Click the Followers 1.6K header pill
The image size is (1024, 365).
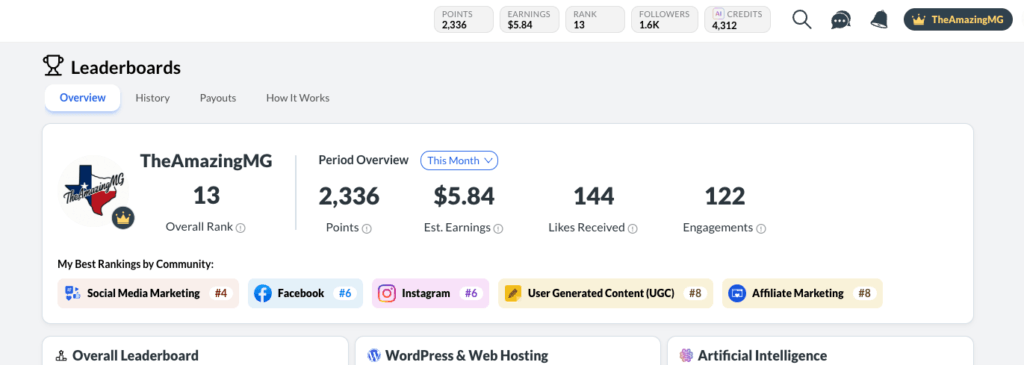click(664, 20)
